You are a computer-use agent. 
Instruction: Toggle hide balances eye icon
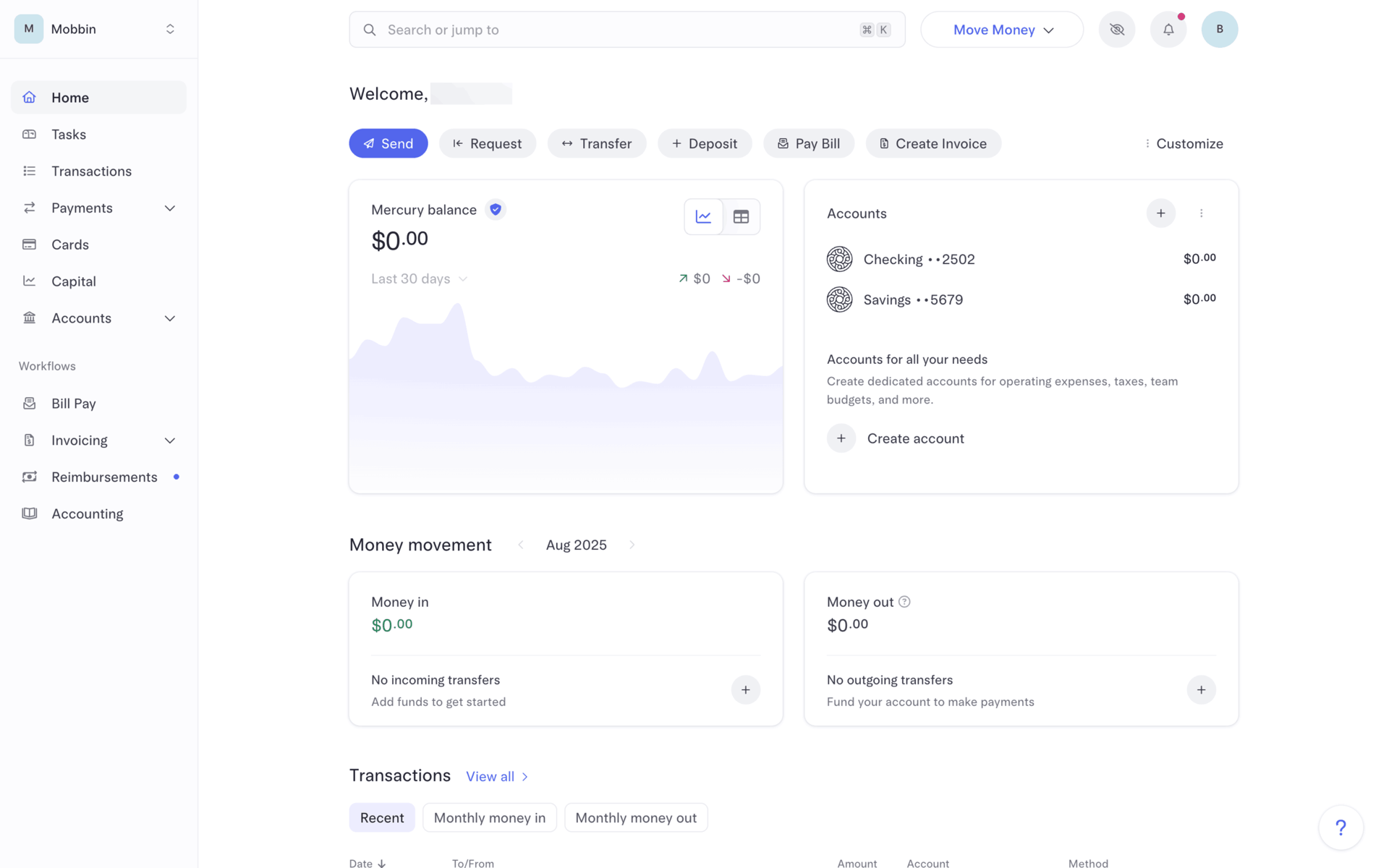click(1117, 30)
